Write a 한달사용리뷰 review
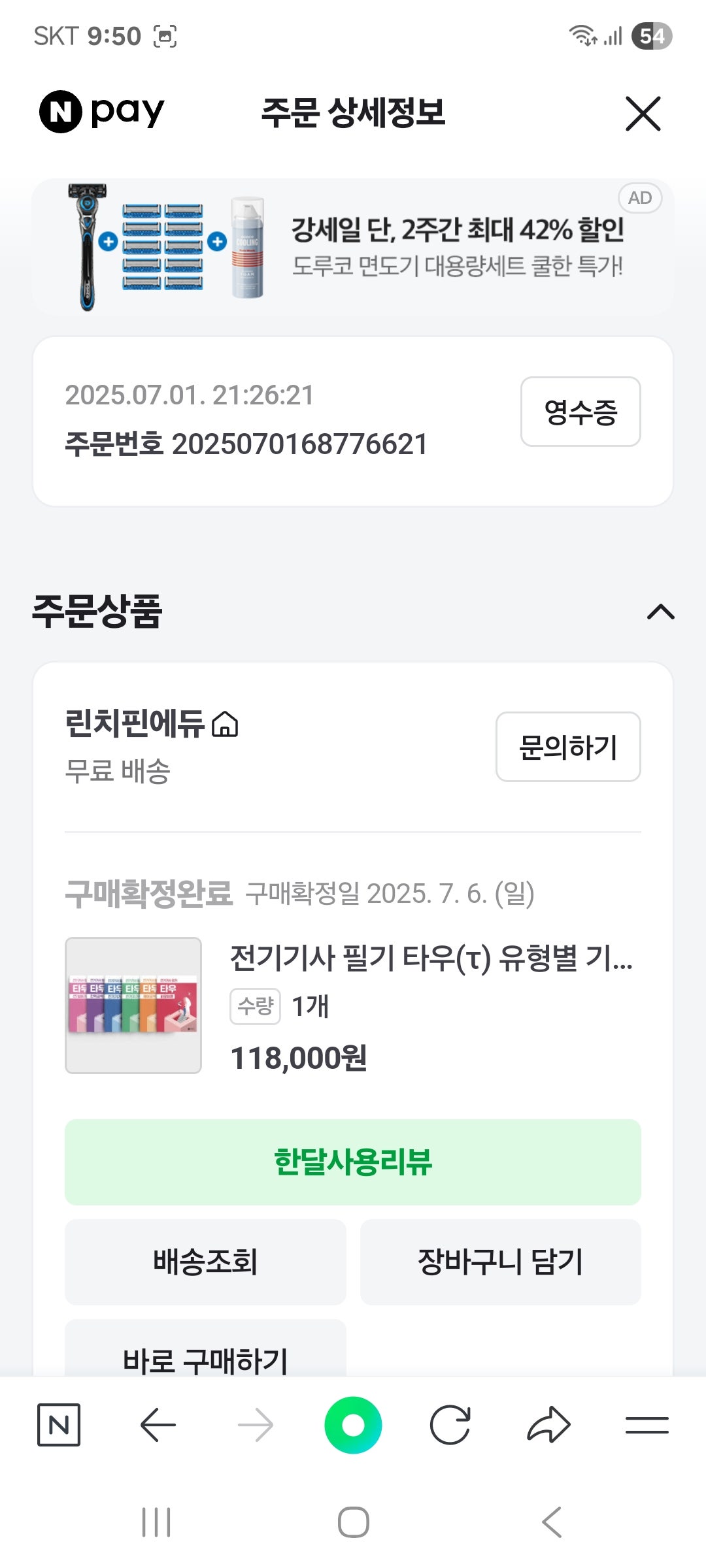The image size is (706, 1568). coord(353,1162)
